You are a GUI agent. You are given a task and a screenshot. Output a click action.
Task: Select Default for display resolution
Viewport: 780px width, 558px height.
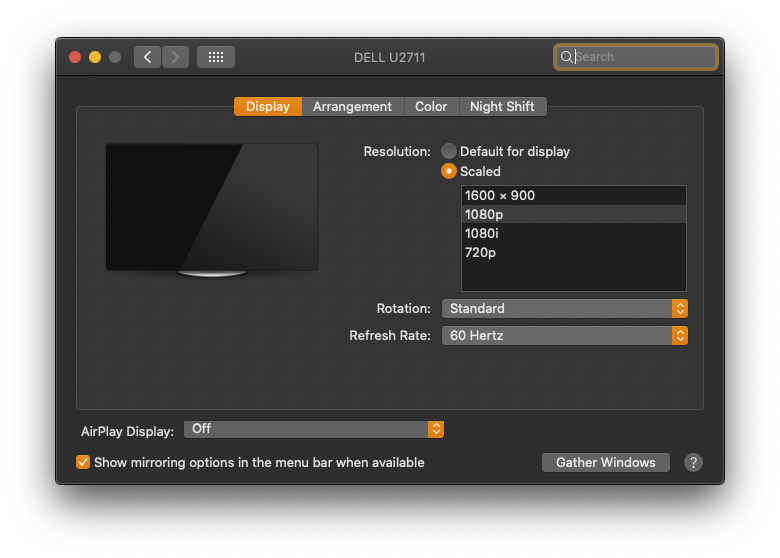point(449,151)
